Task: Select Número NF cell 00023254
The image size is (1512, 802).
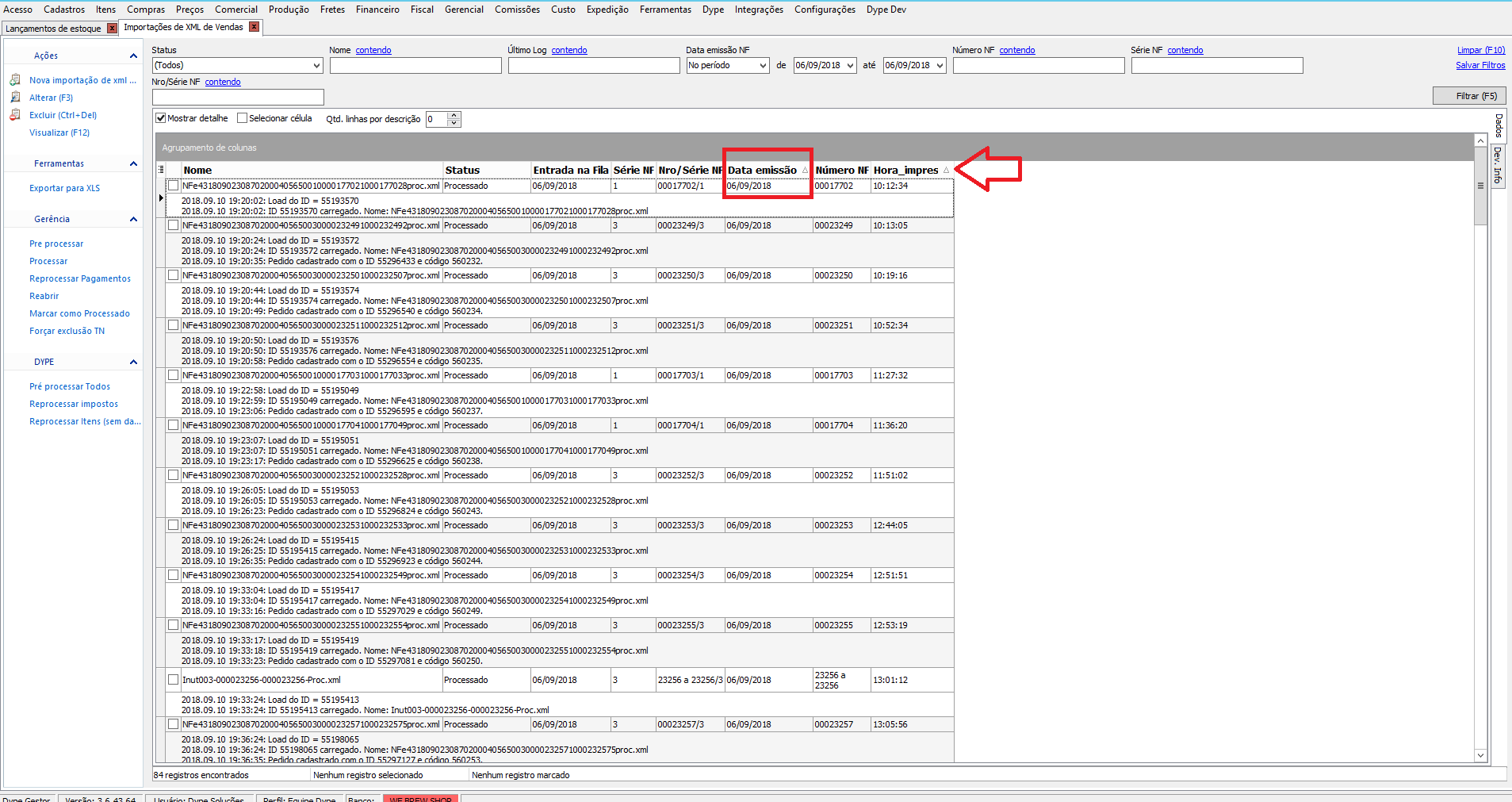Action: tap(841, 575)
